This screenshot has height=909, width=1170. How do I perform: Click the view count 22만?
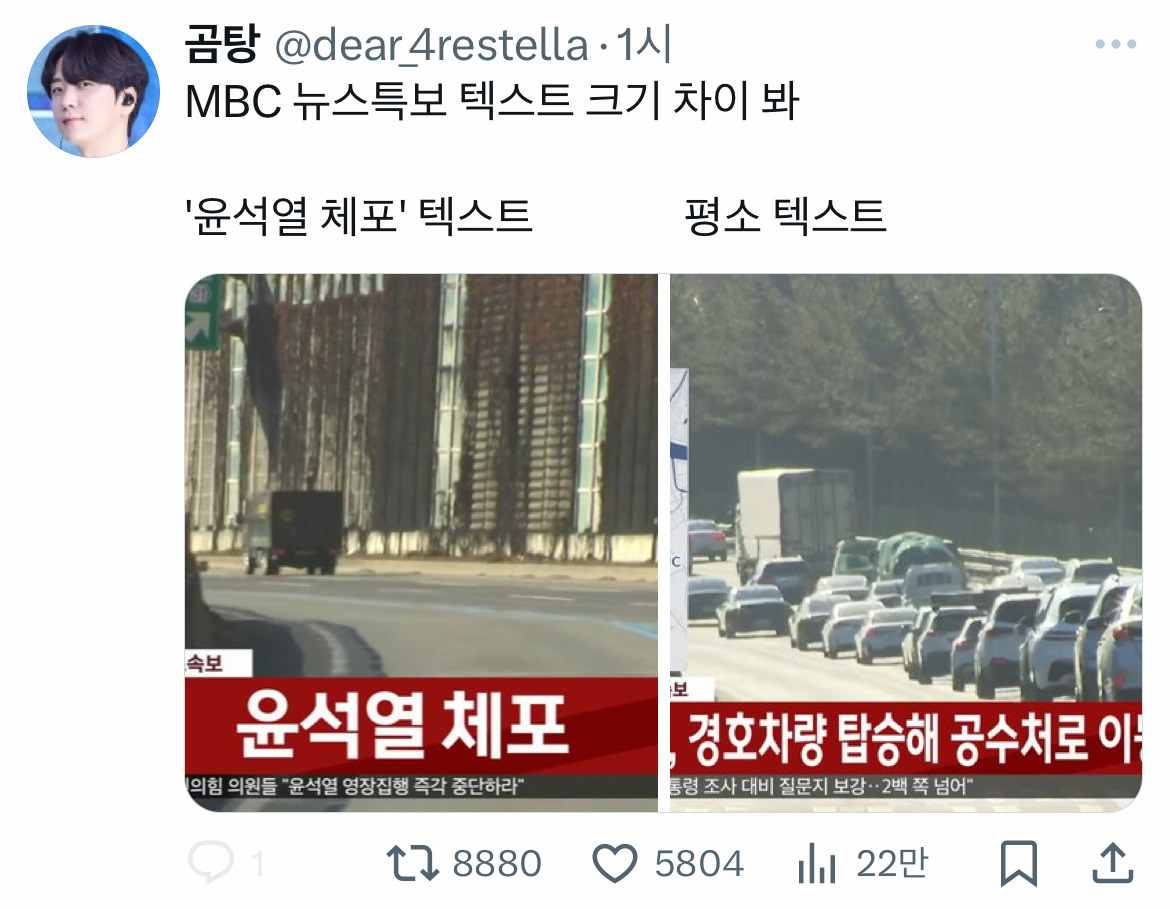tap(892, 863)
